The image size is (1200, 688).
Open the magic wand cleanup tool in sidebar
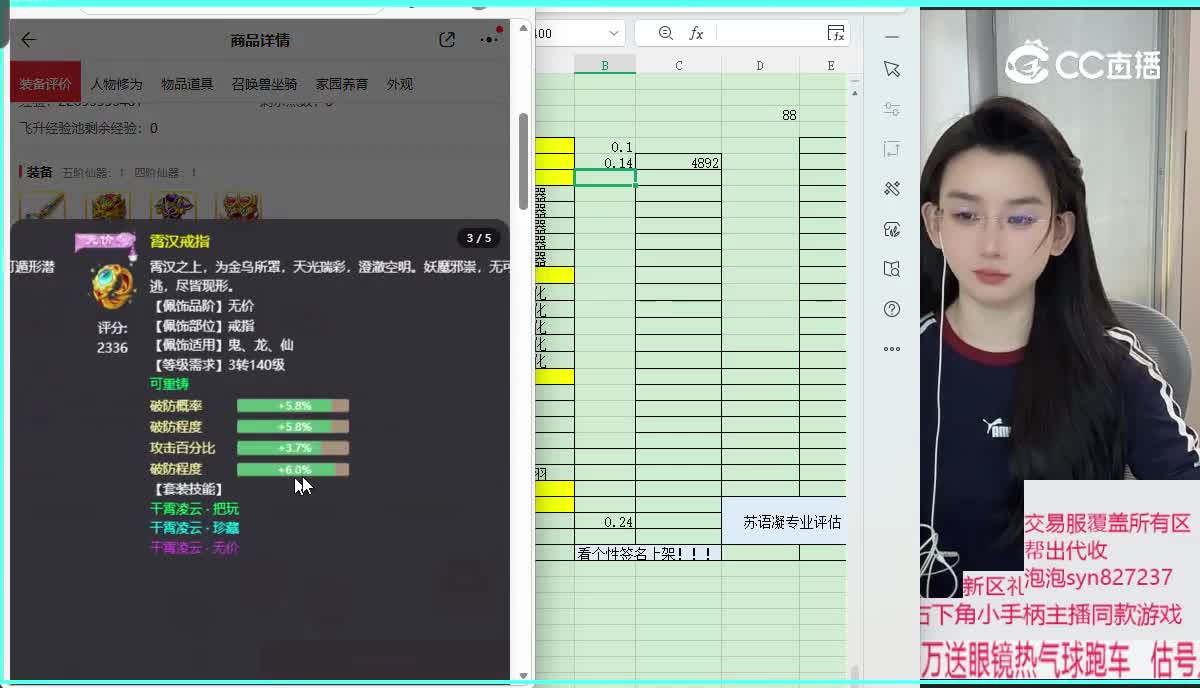[x=891, y=189]
